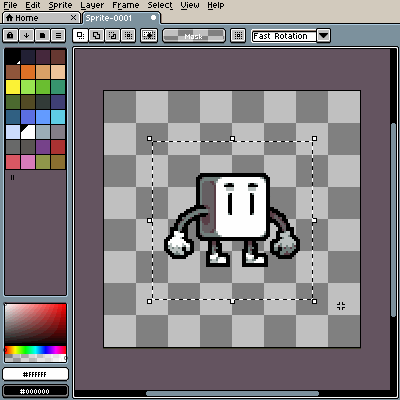
Task: Toggle the transparent color Mask option
Action: [194, 36]
